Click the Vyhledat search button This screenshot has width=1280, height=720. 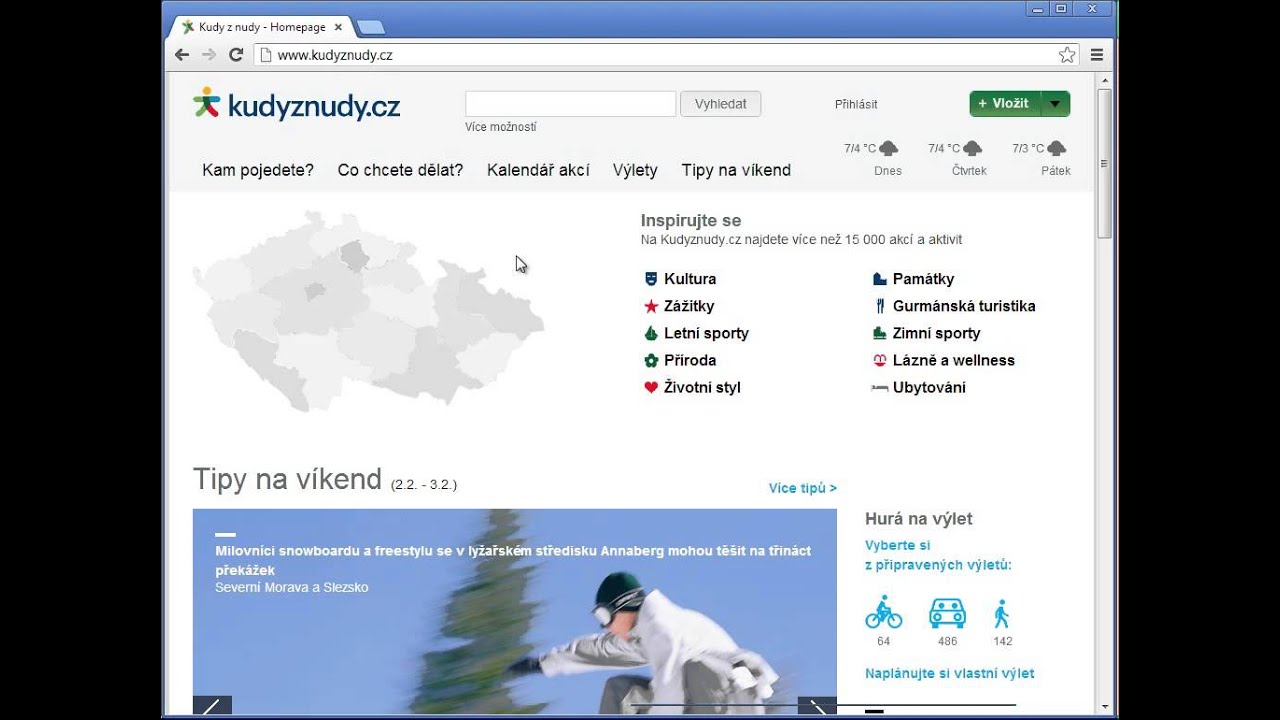(x=721, y=104)
